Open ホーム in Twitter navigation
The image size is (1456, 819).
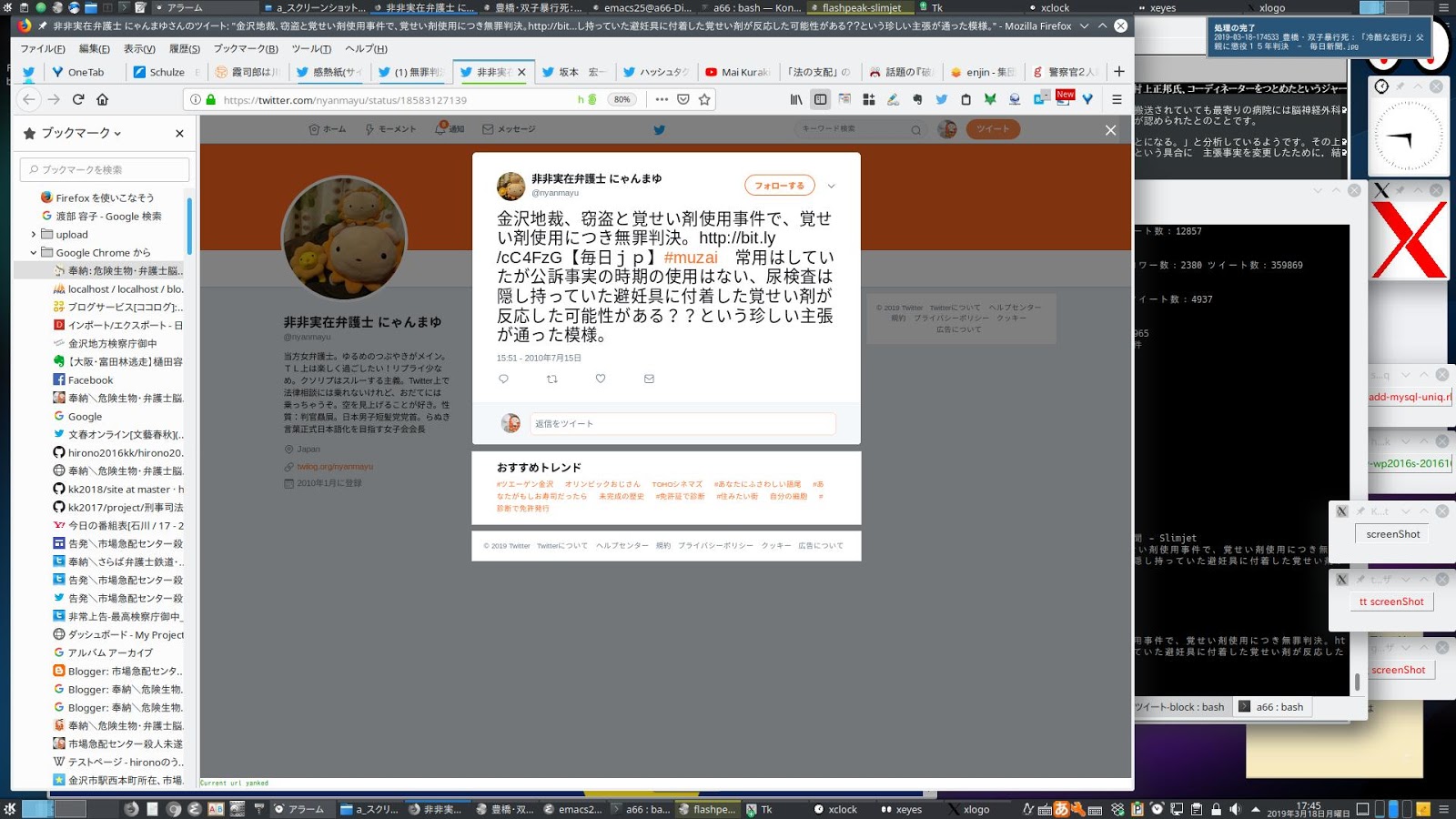click(328, 129)
